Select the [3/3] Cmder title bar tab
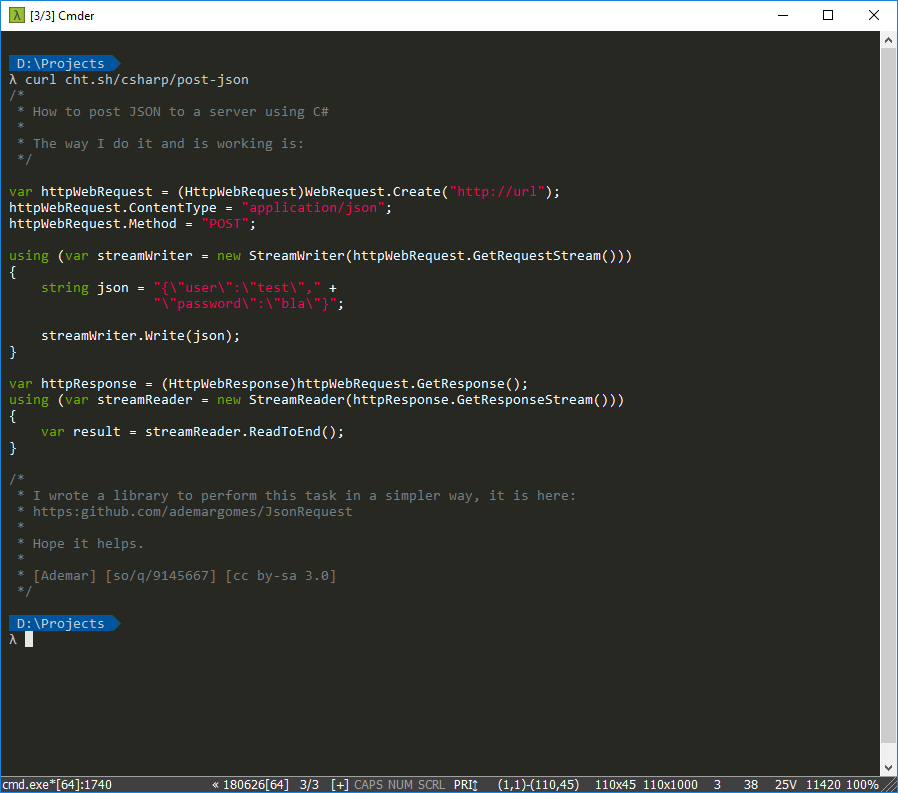The width and height of the screenshot is (898, 793). click(62, 15)
